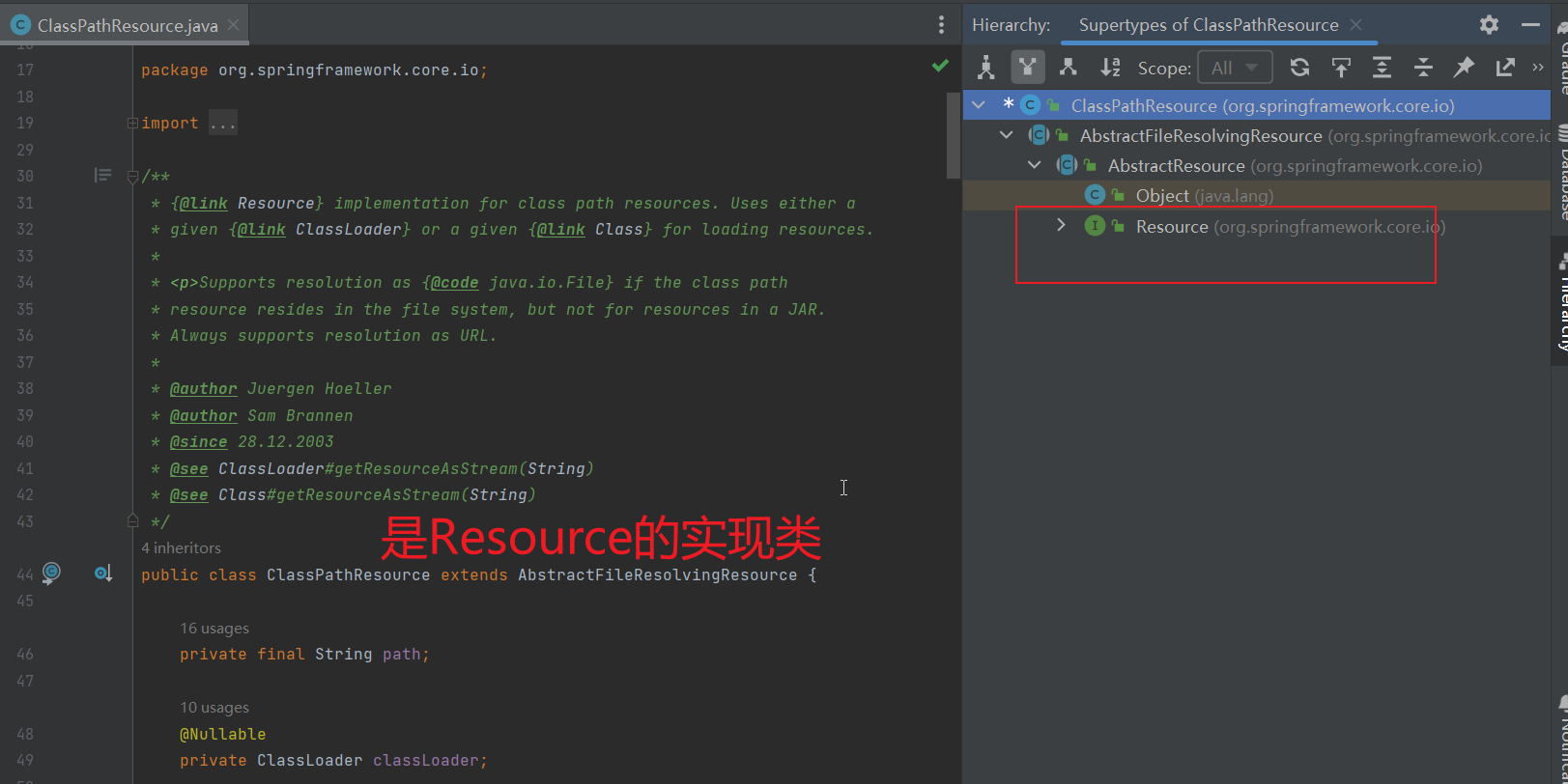Click the folded import ellipsis
Screen dimensions: 1568x784
click(x=223, y=123)
